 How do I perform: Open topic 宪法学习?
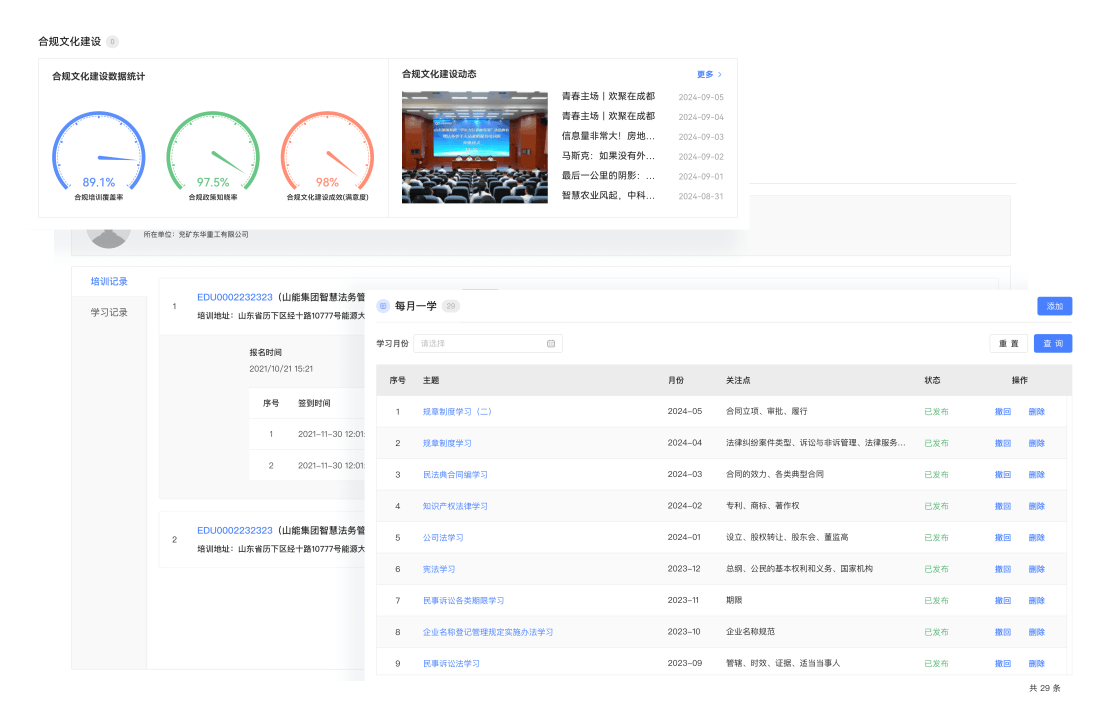pos(439,569)
